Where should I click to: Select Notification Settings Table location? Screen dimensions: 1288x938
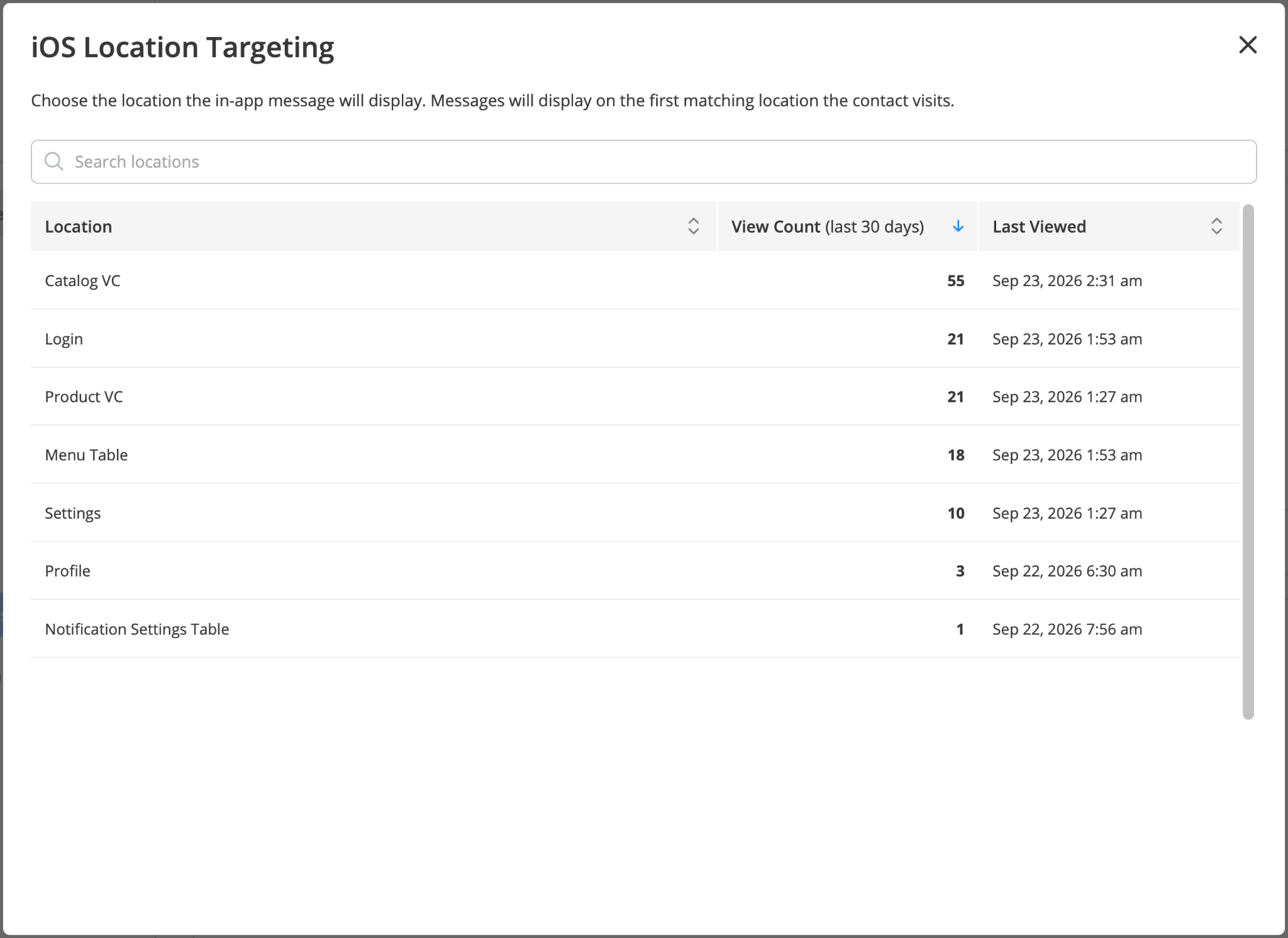[136, 629]
